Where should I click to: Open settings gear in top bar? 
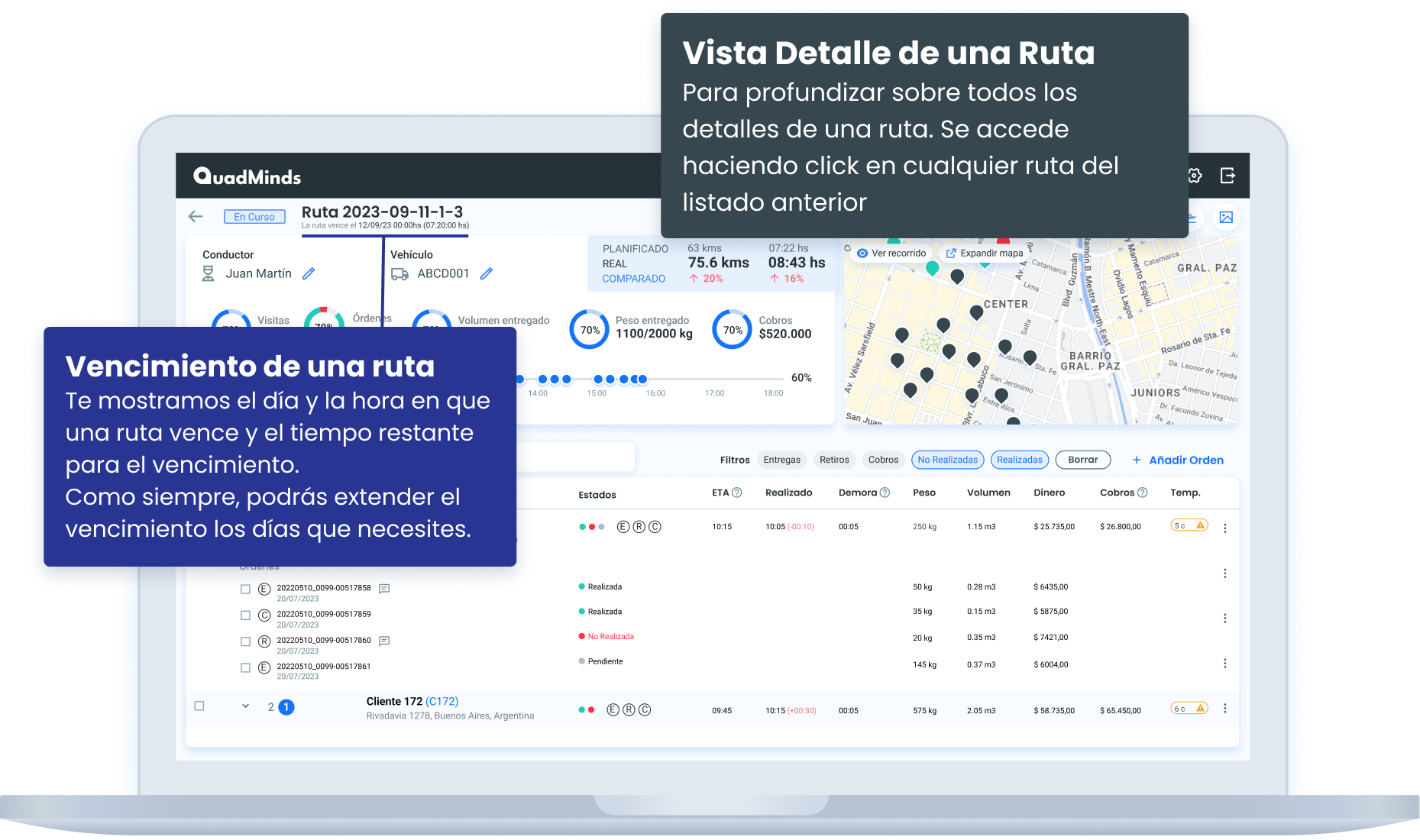click(x=1194, y=176)
